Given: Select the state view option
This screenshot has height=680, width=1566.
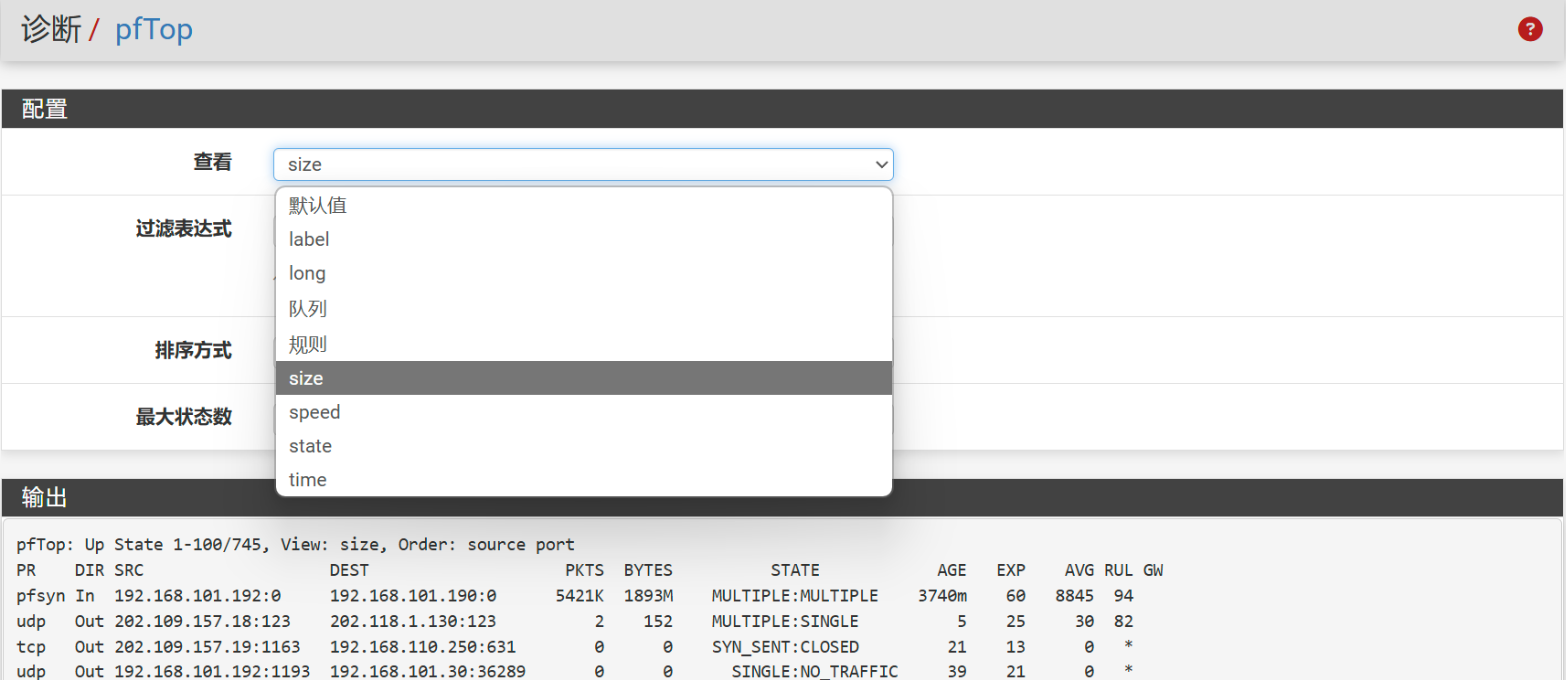Looking at the screenshot, I should (310, 446).
